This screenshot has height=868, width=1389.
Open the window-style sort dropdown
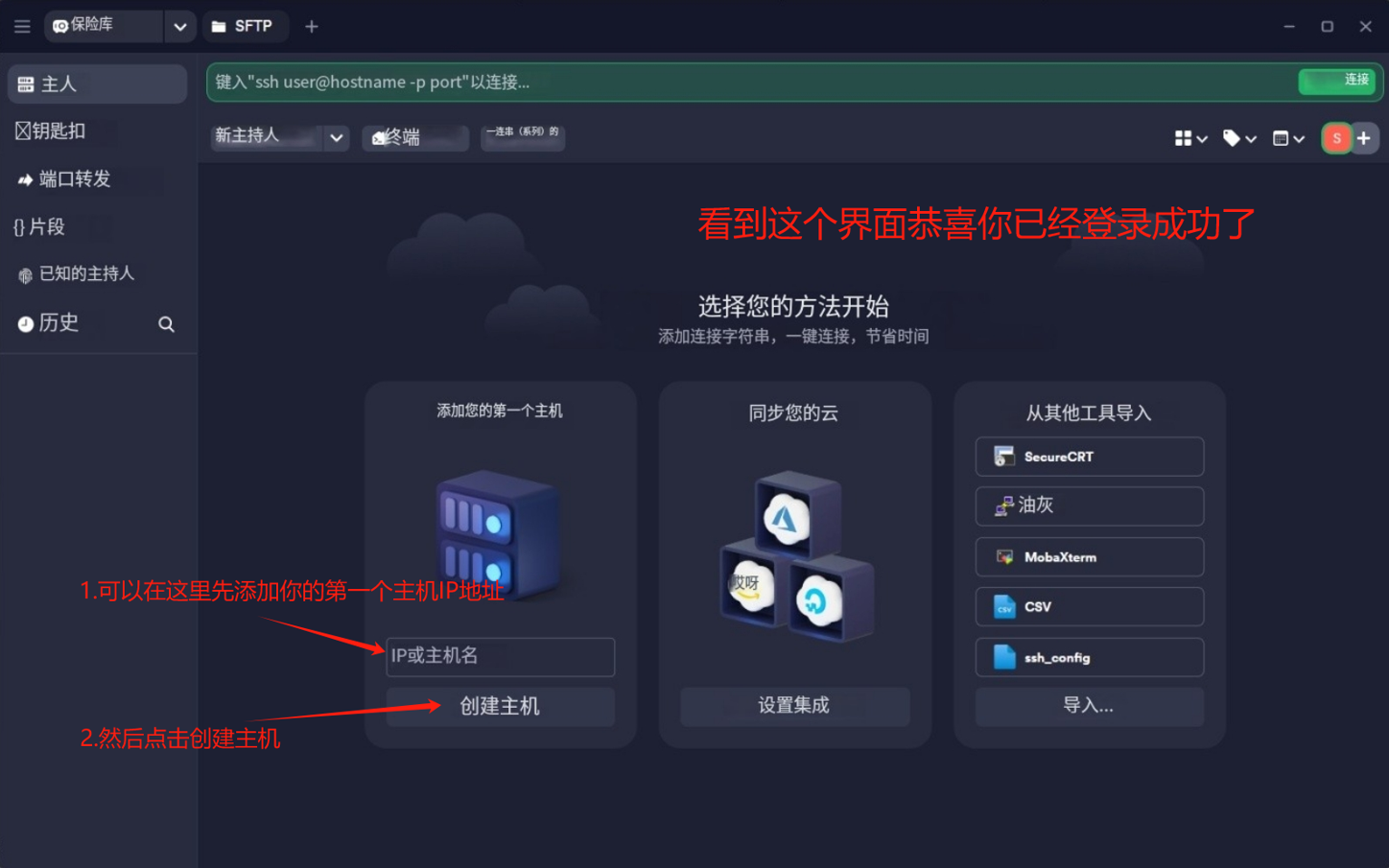tap(1287, 139)
